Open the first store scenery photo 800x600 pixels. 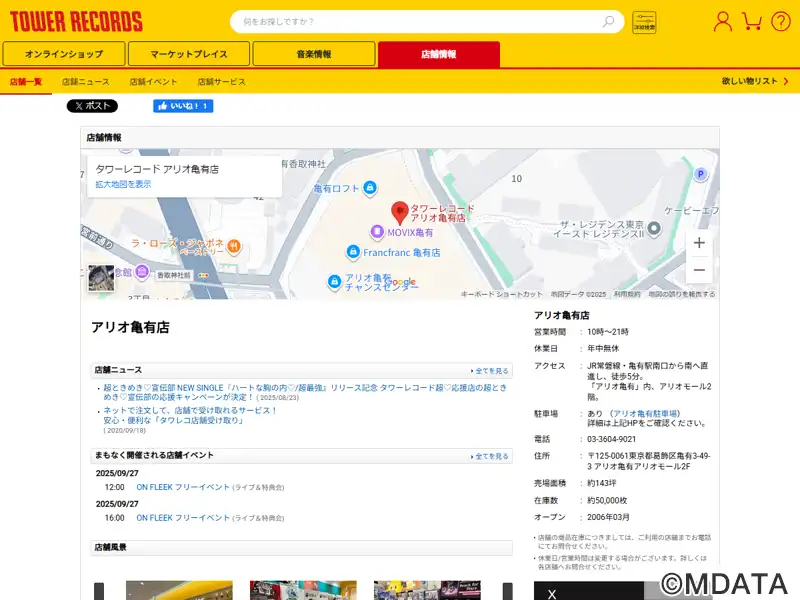[x=179, y=590]
